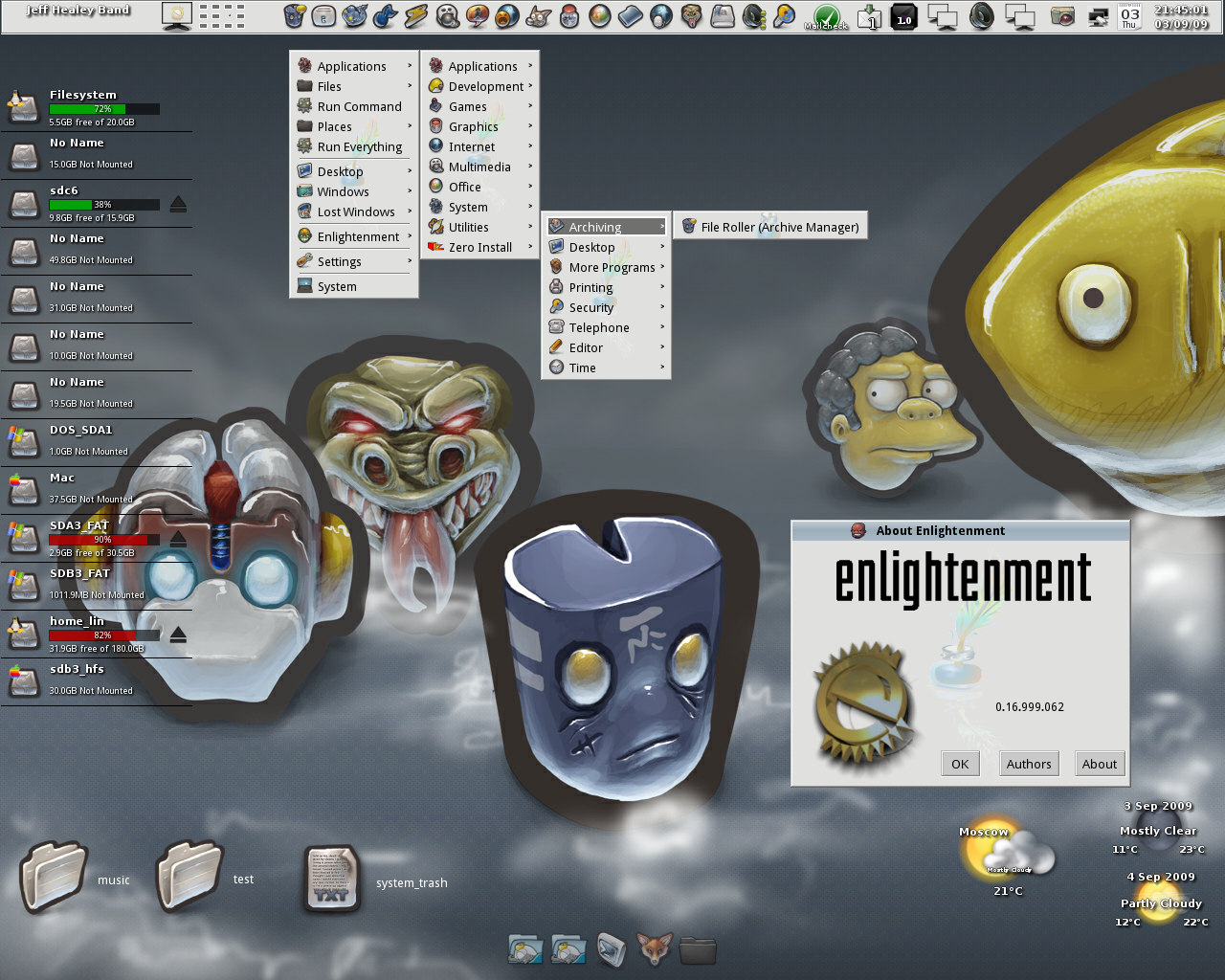Expand the Multimedia submenu arrow
Image resolution: width=1225 pixels, height=980 pixels.
530,166
